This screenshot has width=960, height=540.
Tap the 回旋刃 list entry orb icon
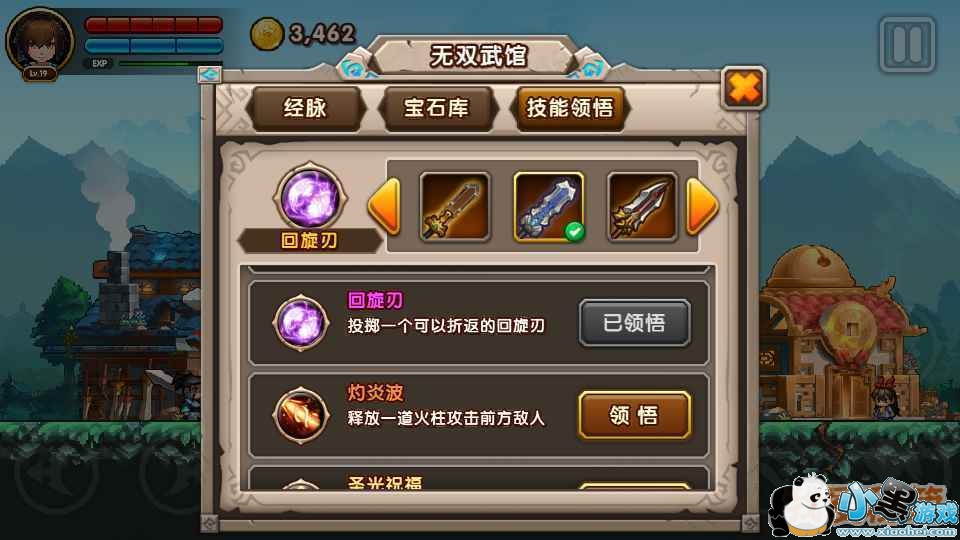(301, 322)
